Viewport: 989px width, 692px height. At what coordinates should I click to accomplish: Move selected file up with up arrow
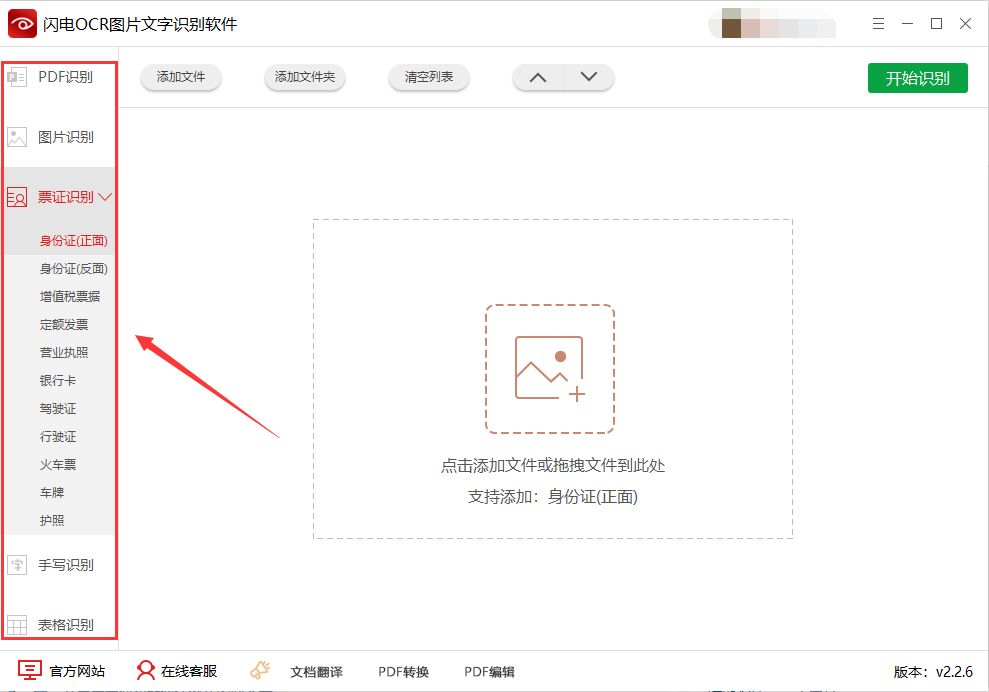point(538,78)
